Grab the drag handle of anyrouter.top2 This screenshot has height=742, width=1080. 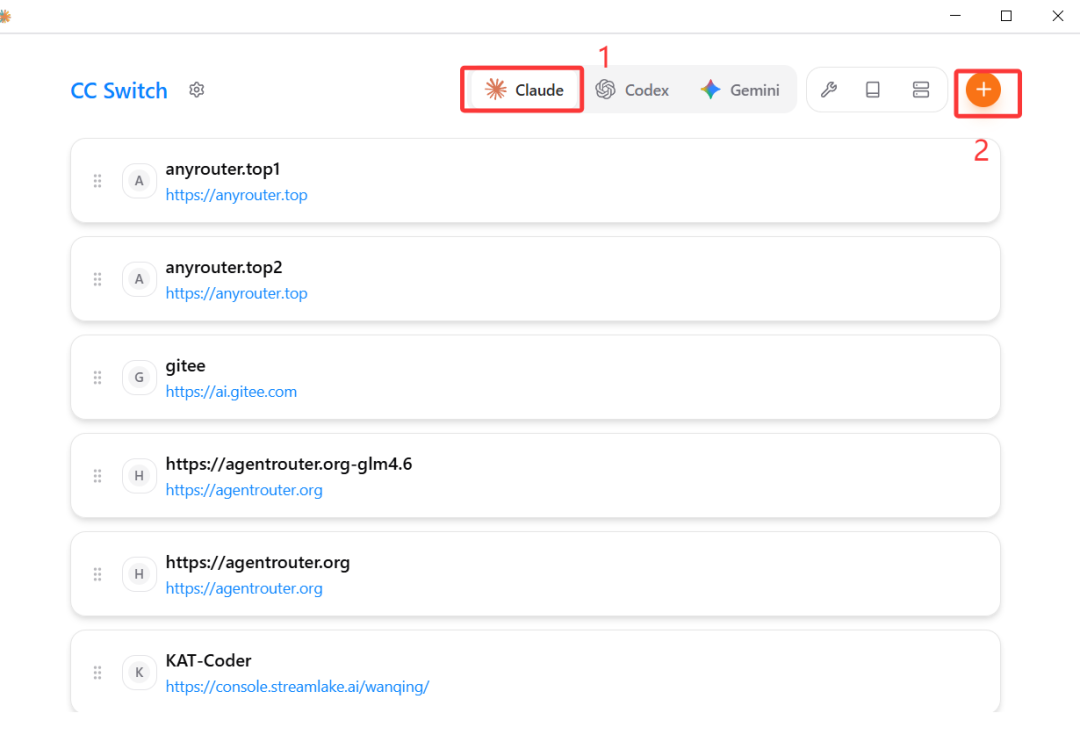pos(98,279)
